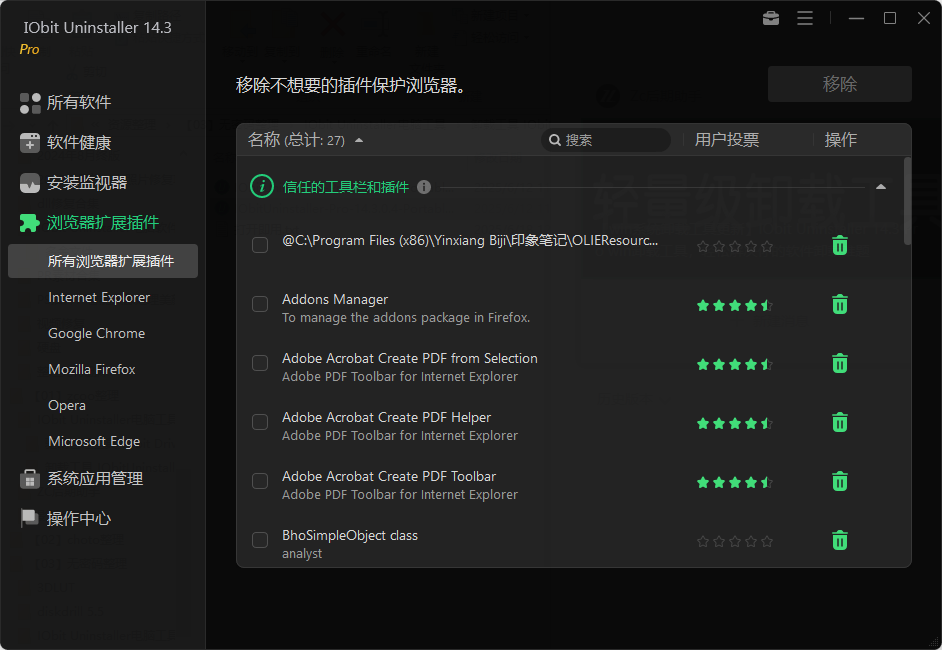Viewport: 942px width, 650px height.
Task: Click the 'analyst' description text
Action: [302, 554]
